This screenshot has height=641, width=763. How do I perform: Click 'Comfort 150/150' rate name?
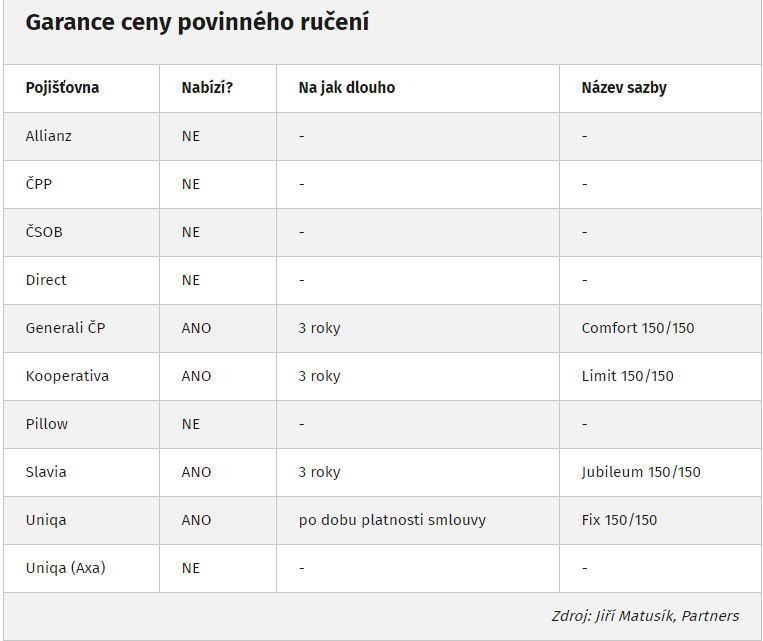tap(638, 328)
